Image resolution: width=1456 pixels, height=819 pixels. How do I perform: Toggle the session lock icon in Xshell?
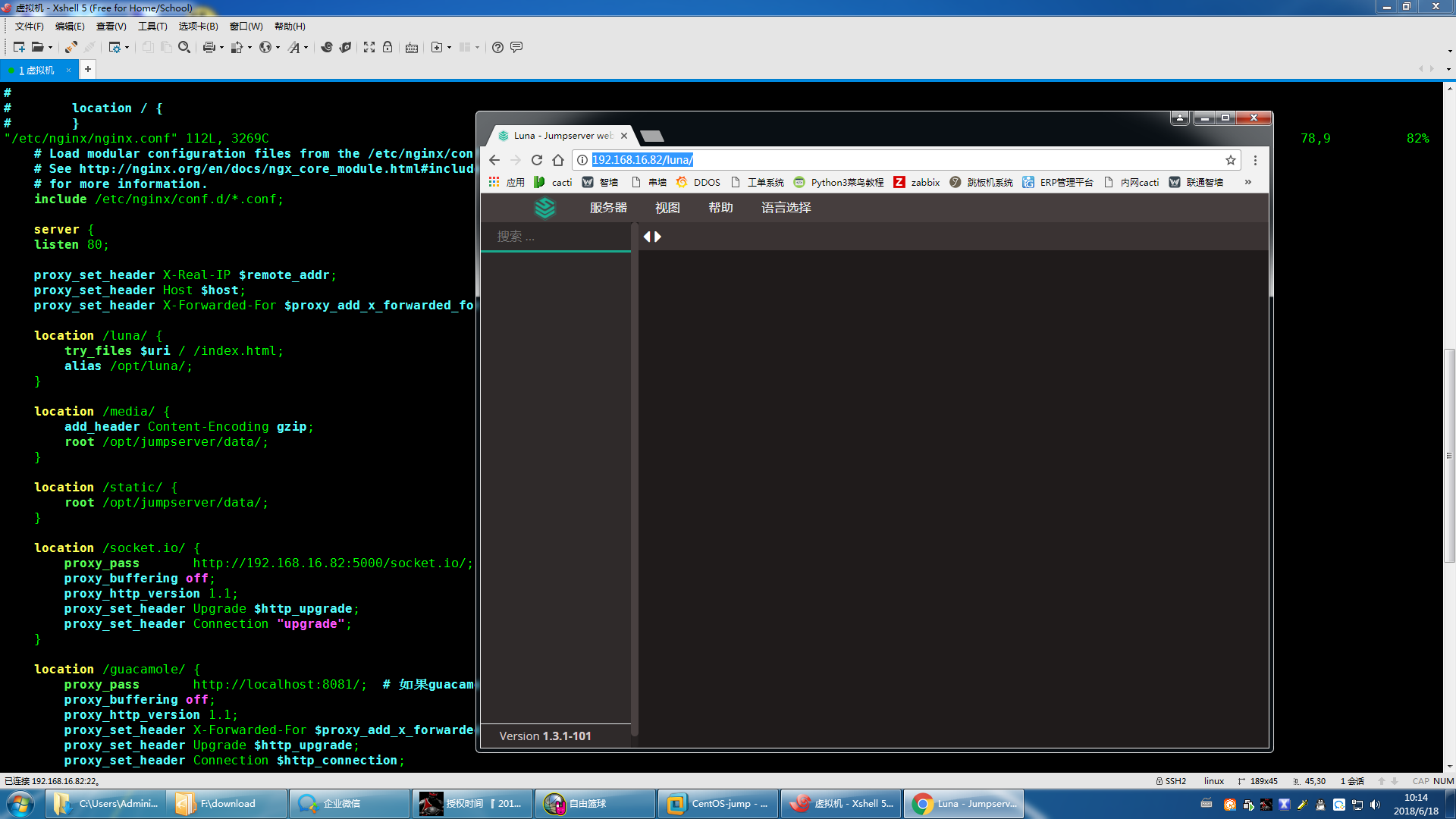388,47
